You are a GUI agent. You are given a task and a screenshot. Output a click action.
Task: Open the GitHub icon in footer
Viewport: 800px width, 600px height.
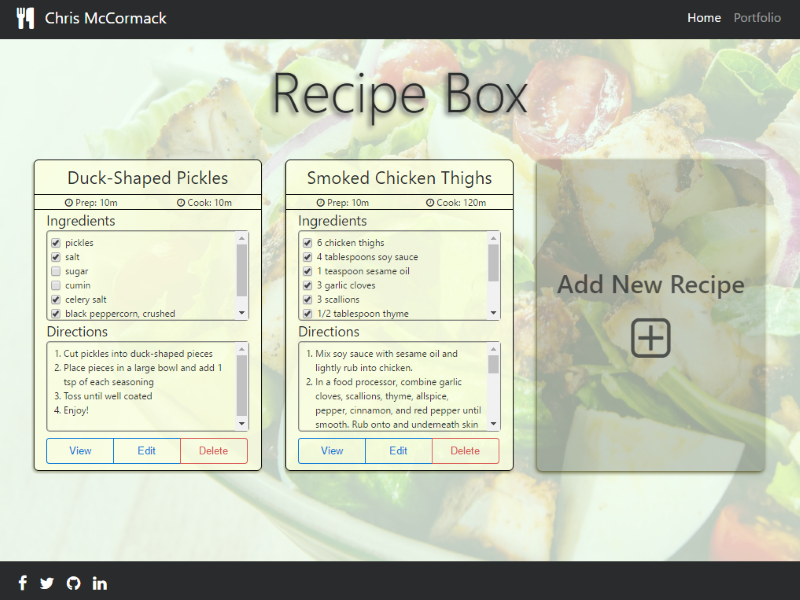73,583
